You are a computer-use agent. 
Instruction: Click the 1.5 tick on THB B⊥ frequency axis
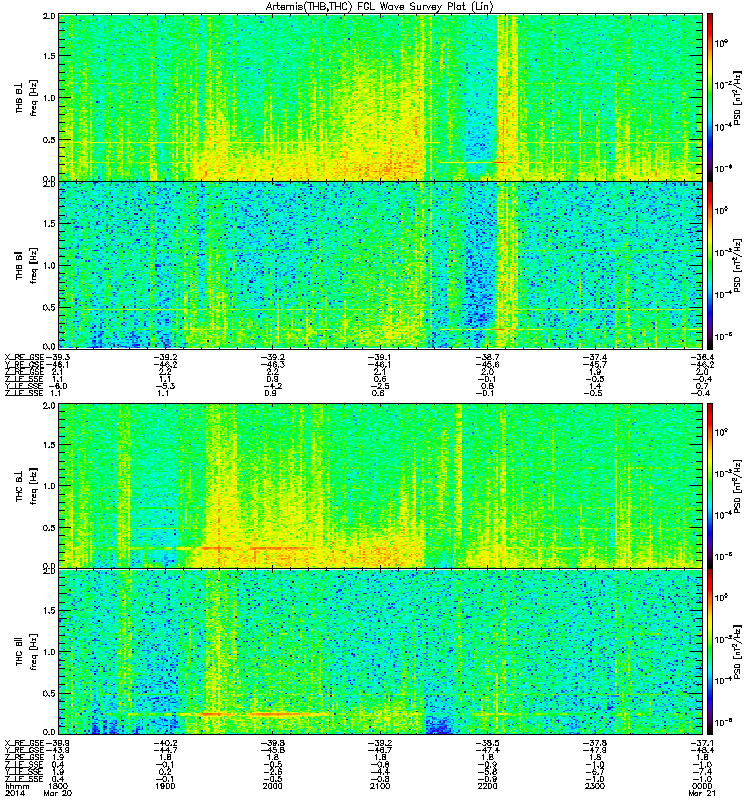tap(49, 56)
